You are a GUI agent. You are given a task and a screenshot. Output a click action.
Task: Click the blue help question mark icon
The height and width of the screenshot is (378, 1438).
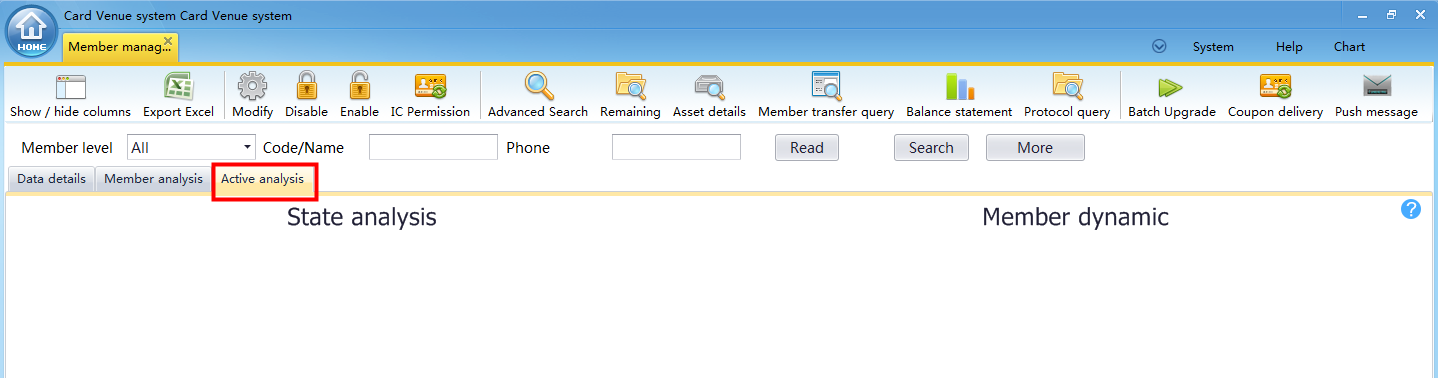click(x=1411, y=209)
